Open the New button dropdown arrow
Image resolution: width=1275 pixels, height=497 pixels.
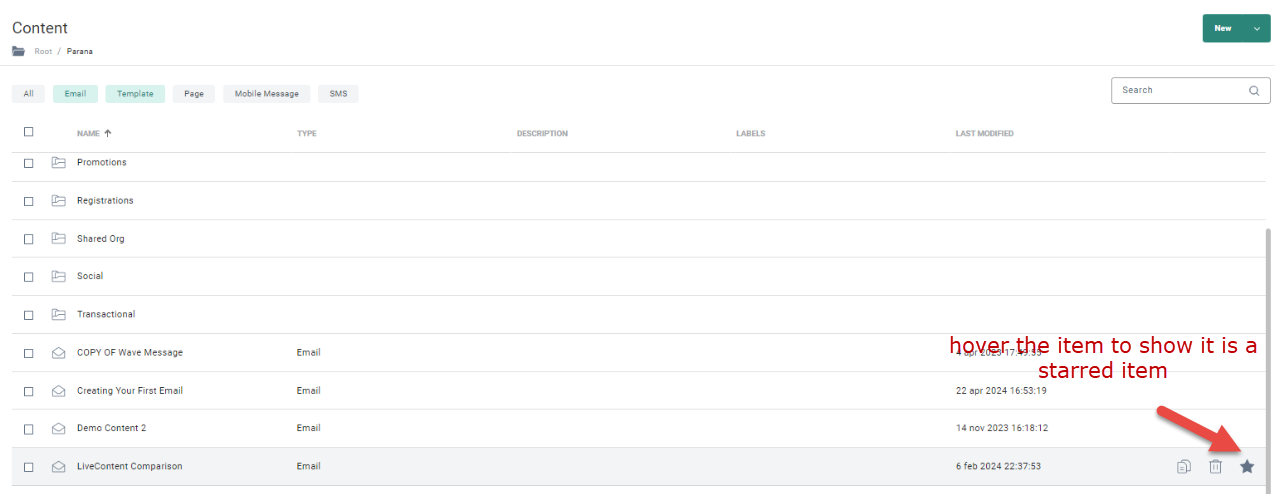(x=1257, y=29)
